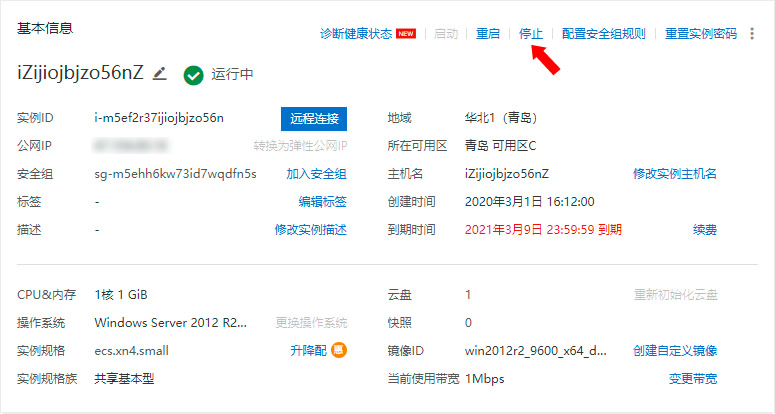Click 重置实例密码
Image resolution: width=775 pixels, height=414 pixels.
pyautogui.click(x=701, y=34)
